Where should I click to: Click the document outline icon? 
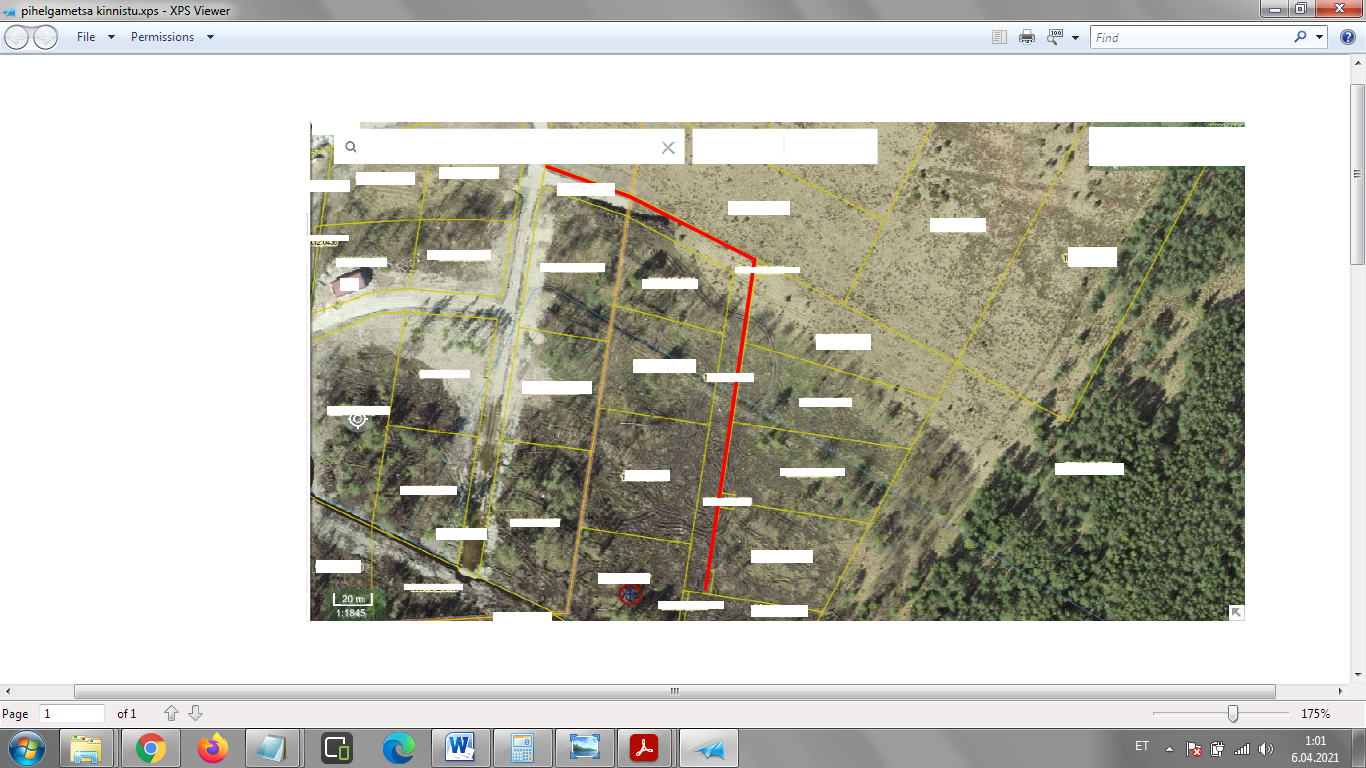point(999,37)
